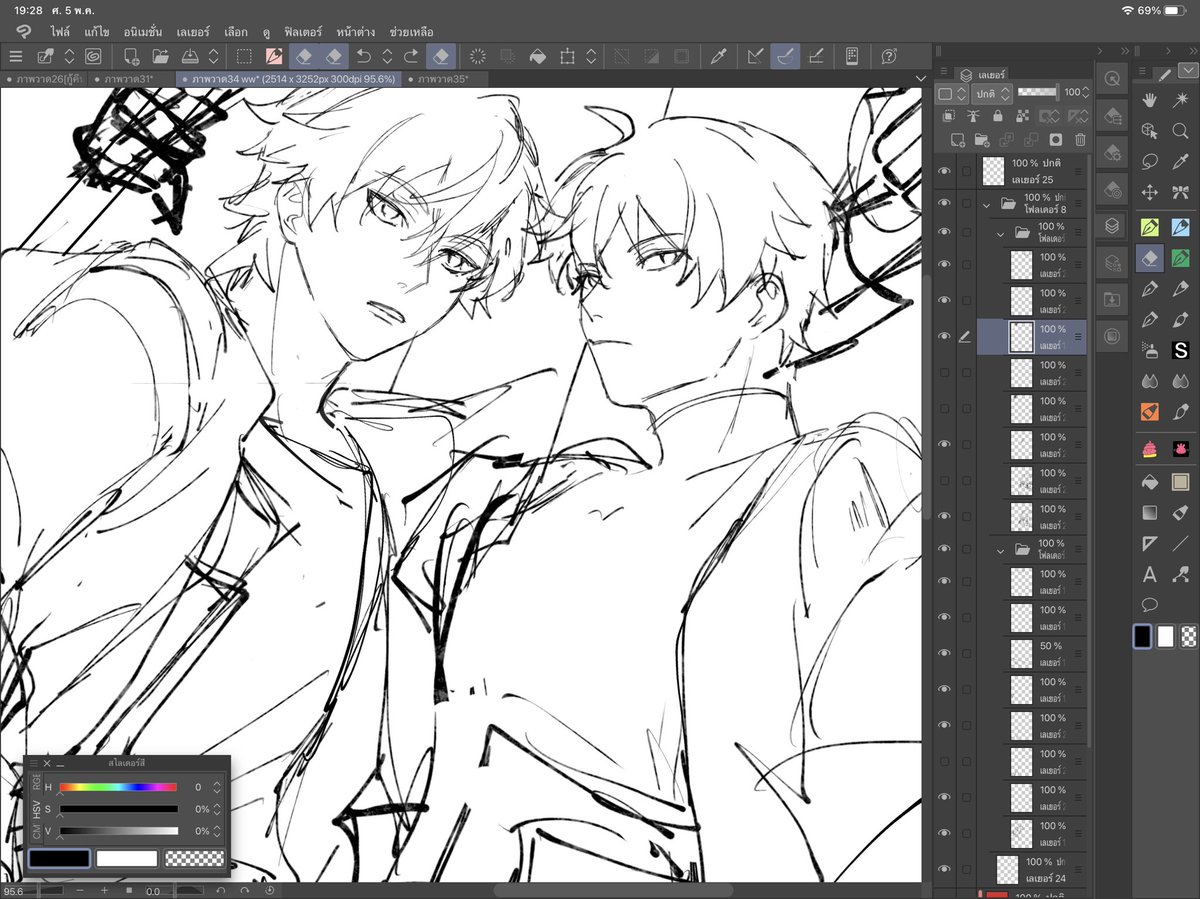Click the layer opacity slider

click(x=1037, y=92)
